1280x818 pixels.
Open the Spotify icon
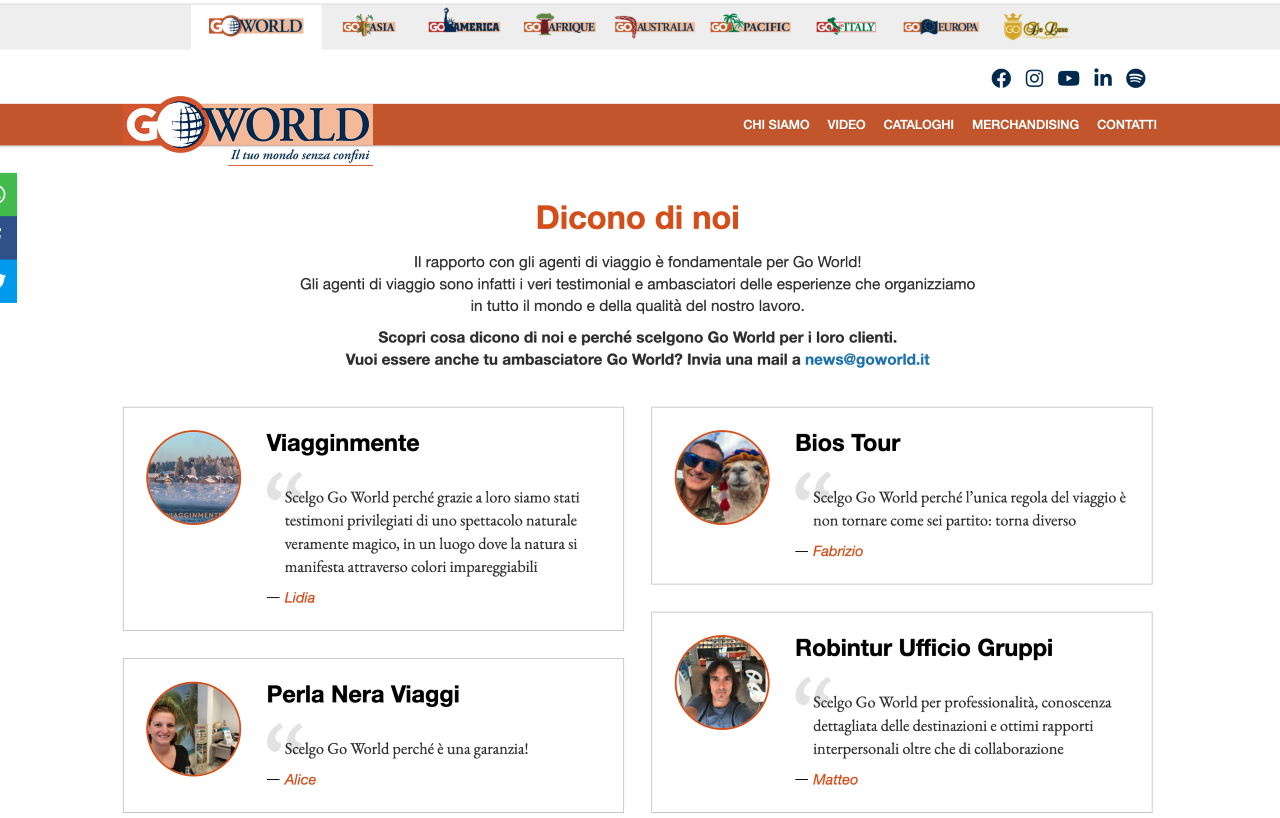[1135, 78]
